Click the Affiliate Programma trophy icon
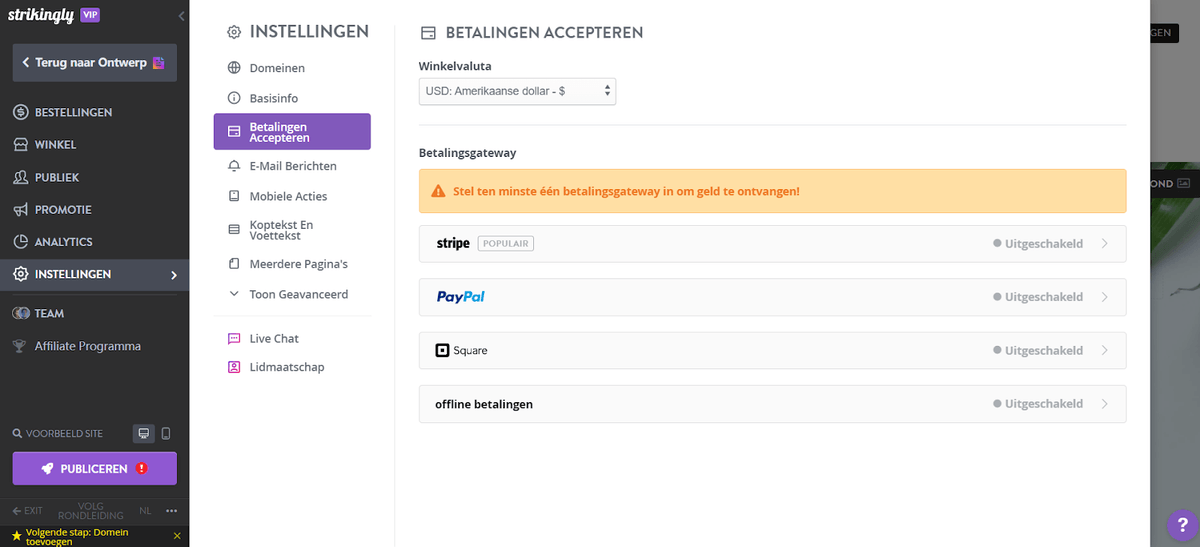The width and height of the screenshot is (1200, 547). point(20,346)
